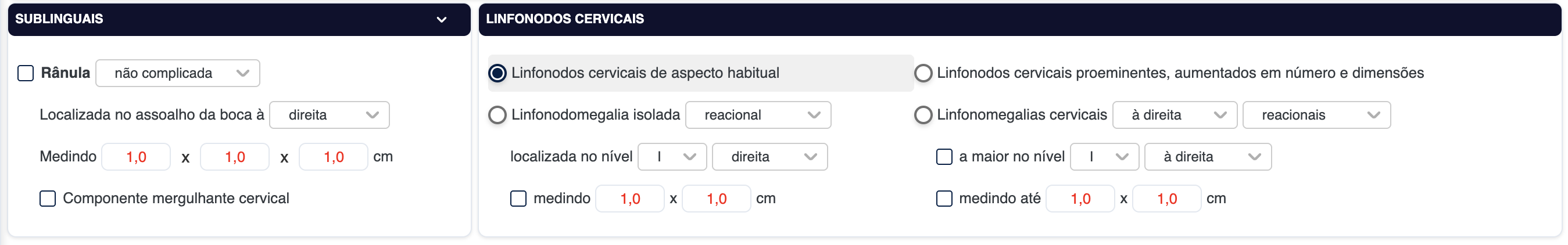Click first 'medindo até' measurement field
Image resolution: width=1568 pixels, height=245 pixels.
(x=1080, y=199)
